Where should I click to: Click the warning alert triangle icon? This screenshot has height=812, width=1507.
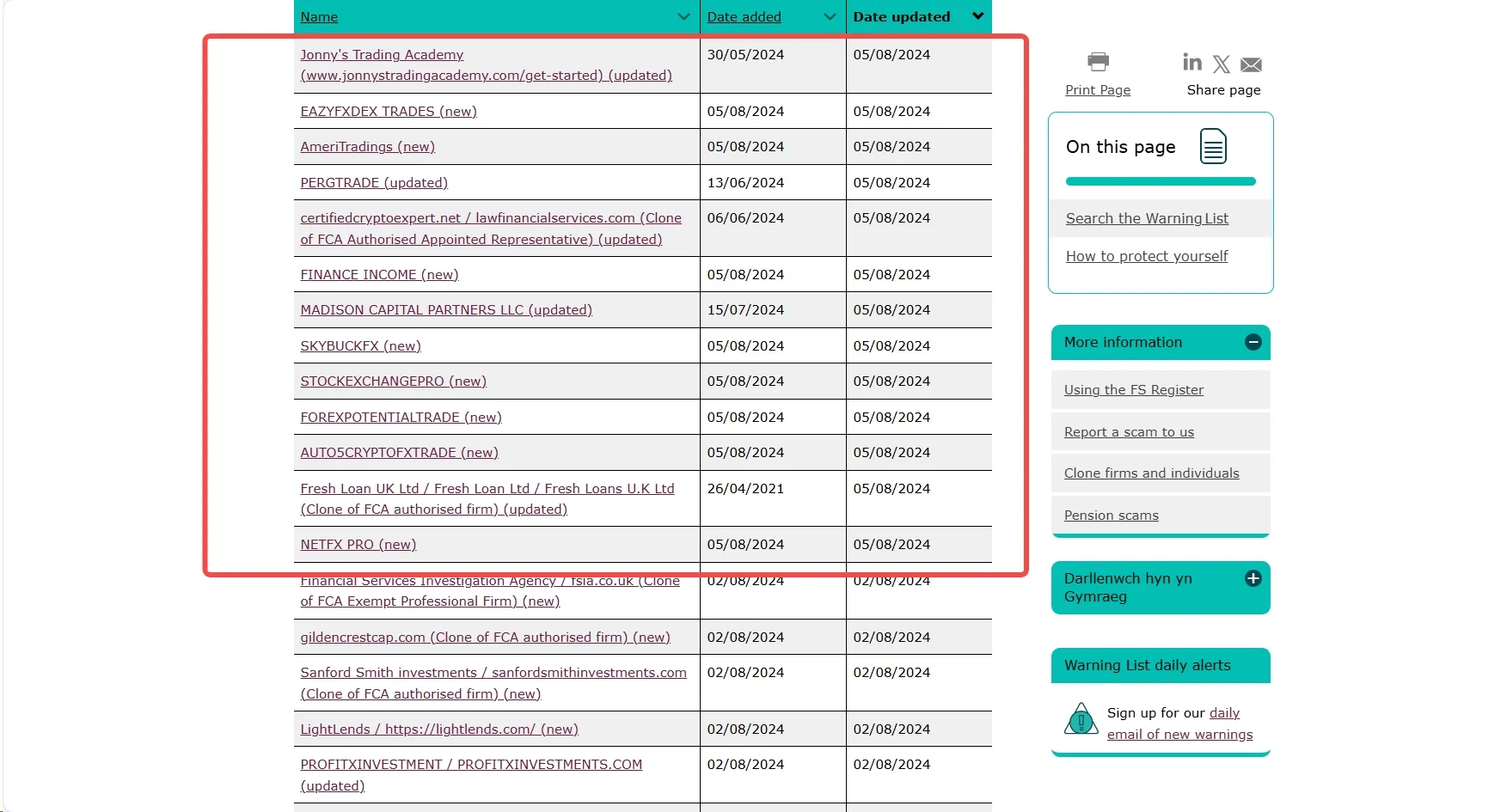coord(1081,719)
